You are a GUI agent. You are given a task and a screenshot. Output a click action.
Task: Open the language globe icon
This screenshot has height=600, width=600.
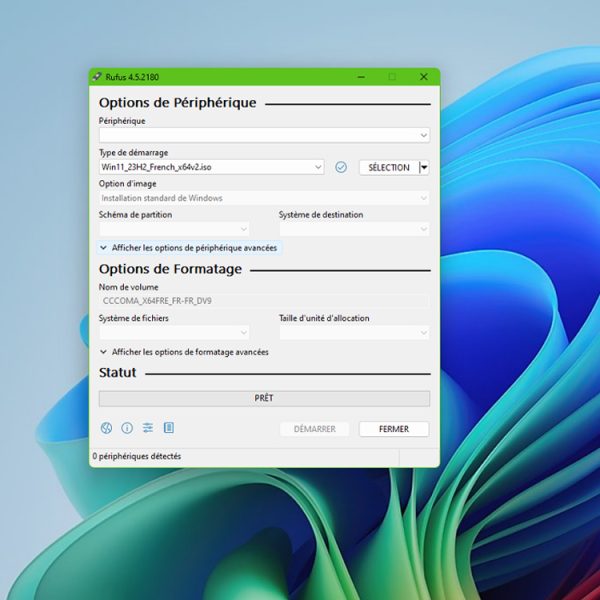tap(106, 428)
